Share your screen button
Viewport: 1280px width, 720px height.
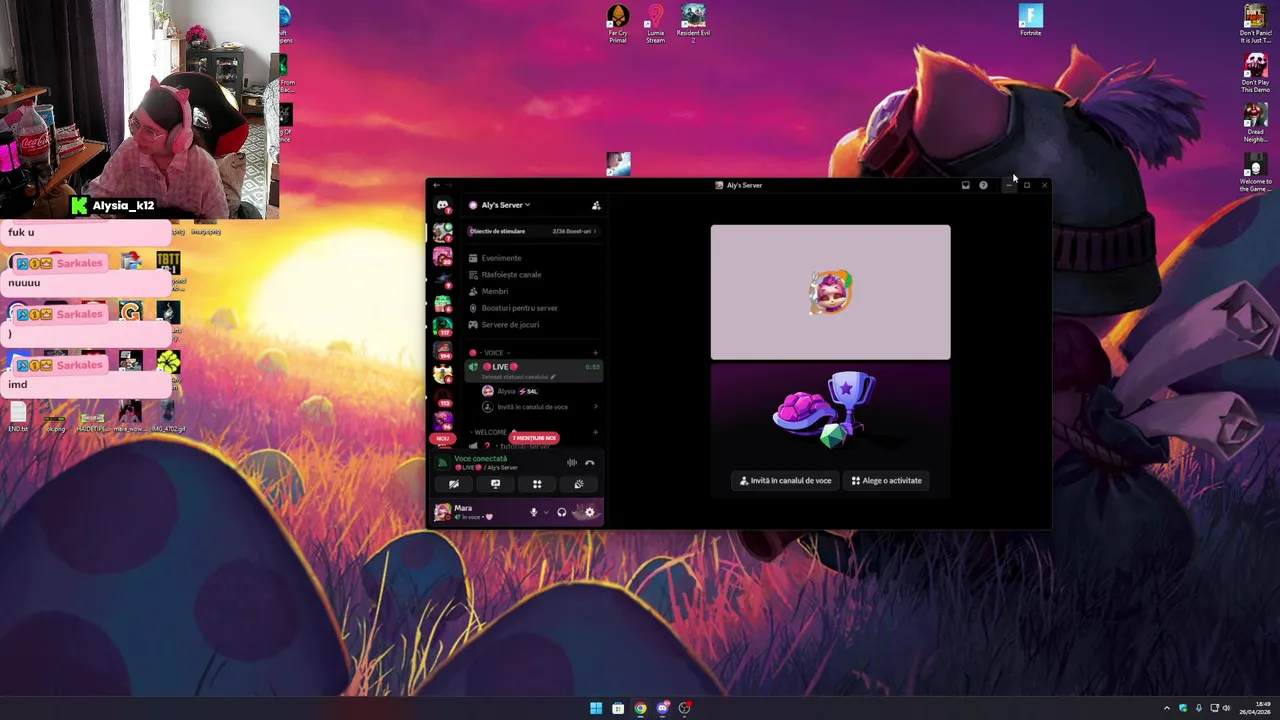495,484
